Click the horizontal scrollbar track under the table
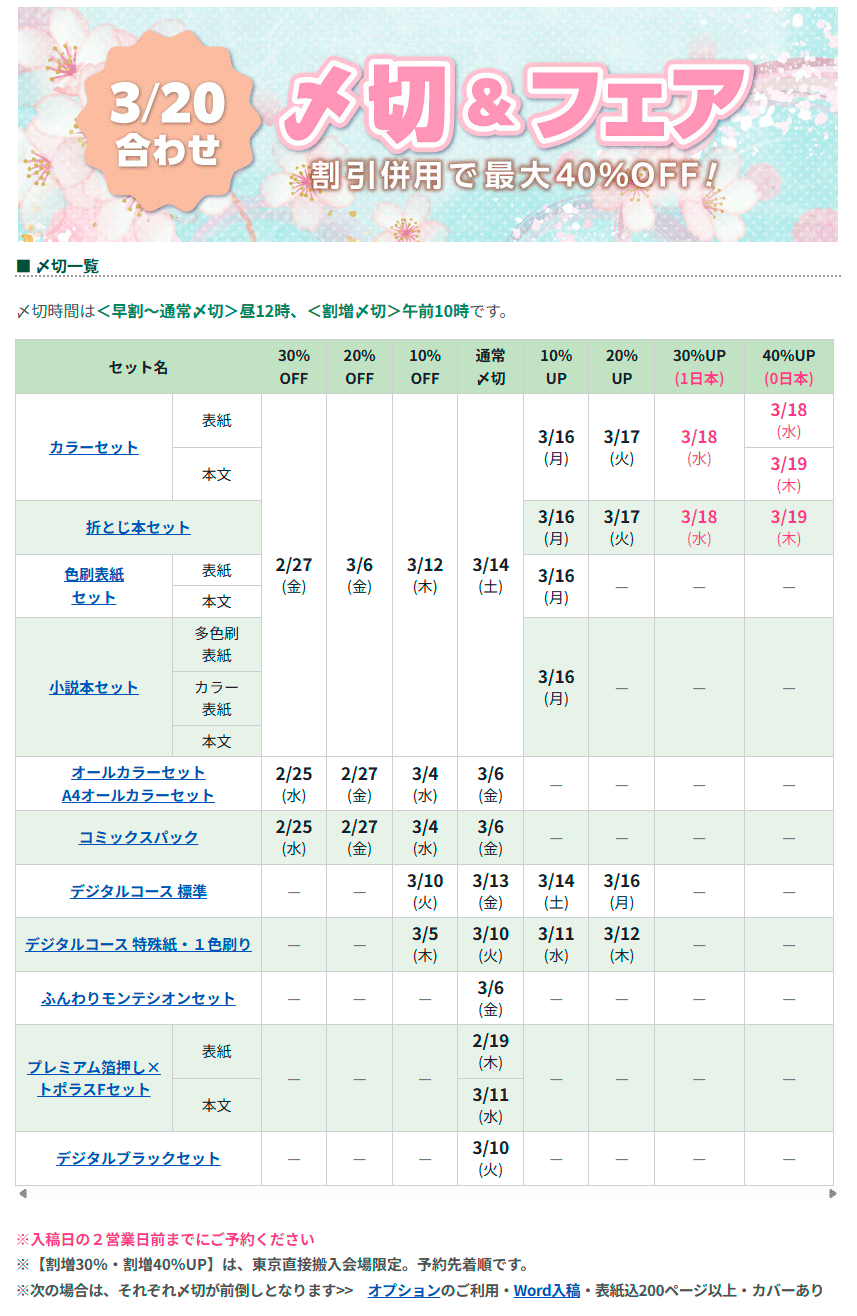Image resolution: width=857 pixels, height=1316 pixels. coord(428,1193)
